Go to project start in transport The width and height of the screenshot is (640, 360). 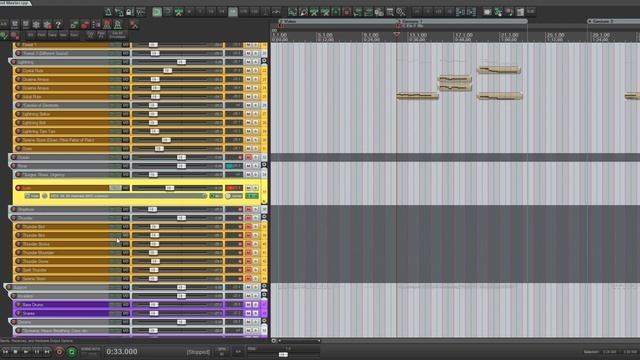pos(5,351)
